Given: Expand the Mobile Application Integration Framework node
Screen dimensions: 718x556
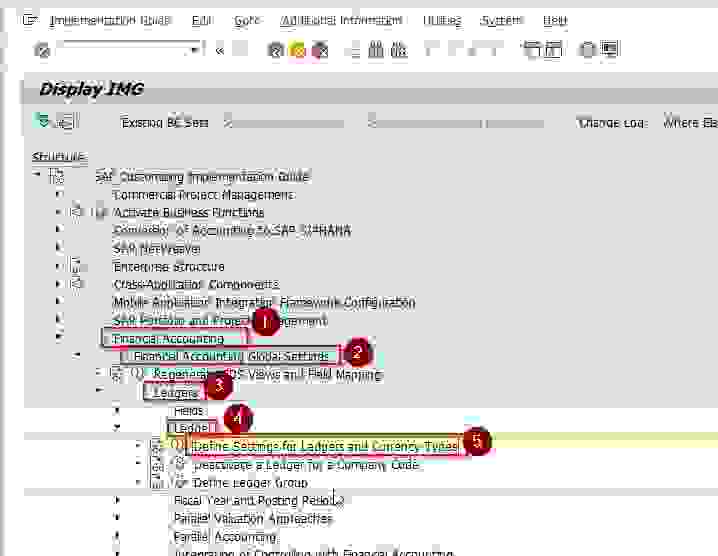Looking at the screenshot, I should pos(59,301).
